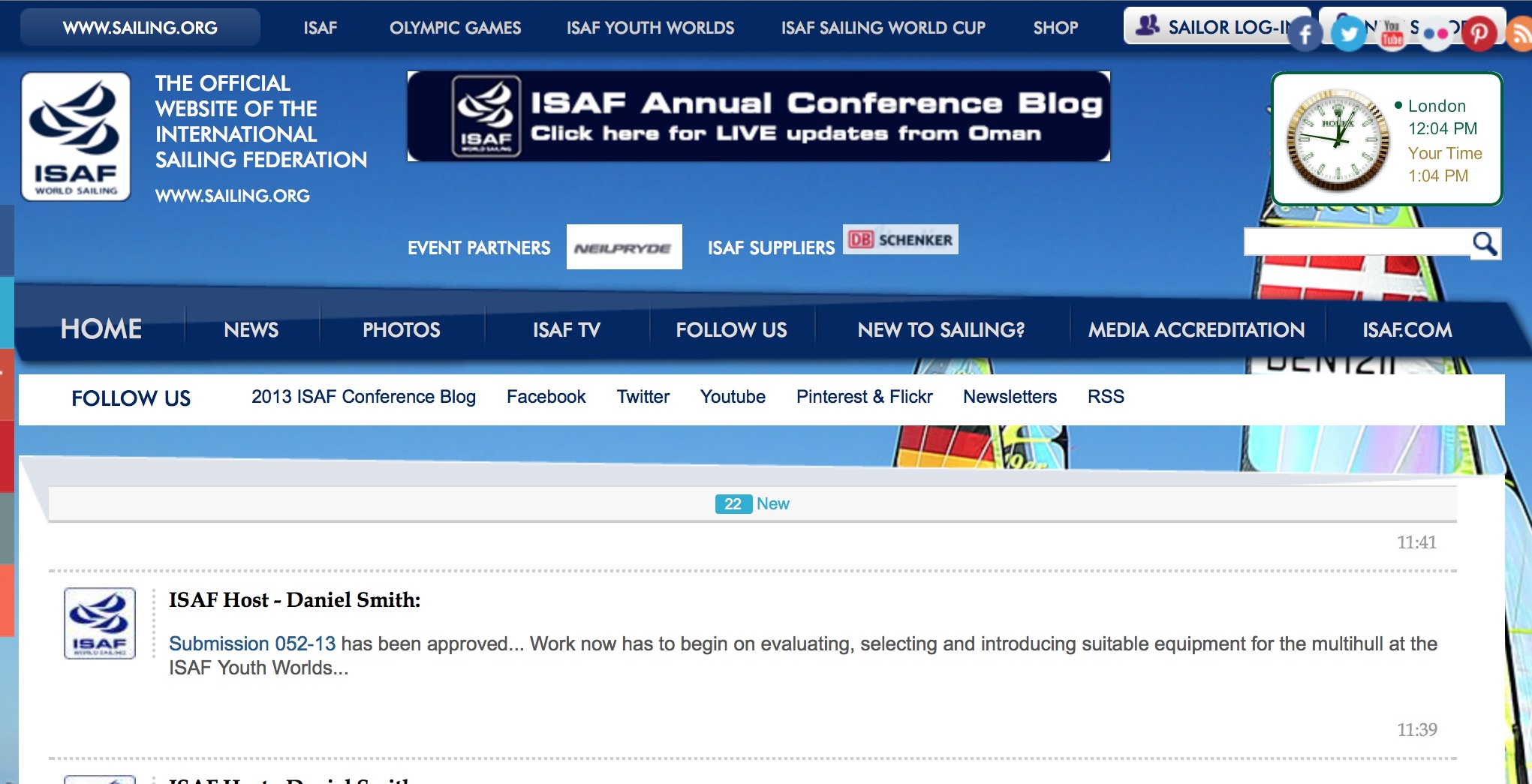Click into the site search field
The width and height of the screenshot is (1532, 784).
click(x=1357, y=243)
